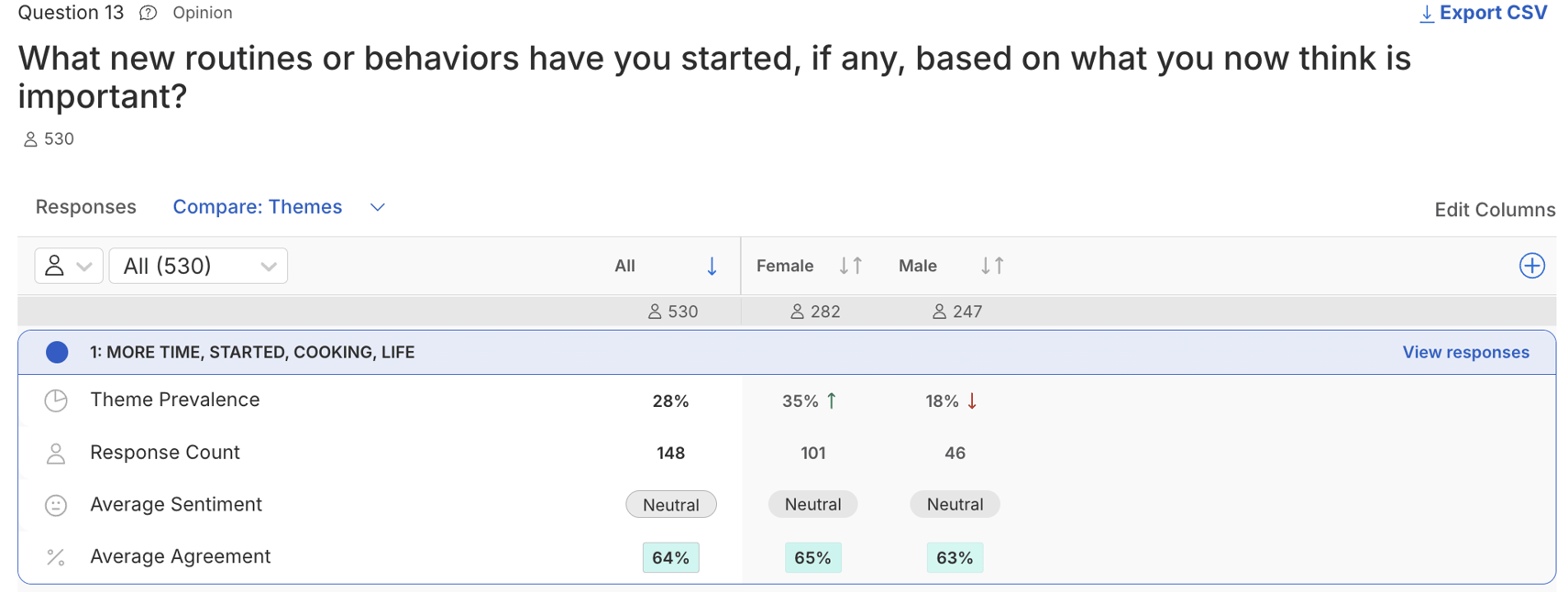The image size is (1568, 592).
Task: Open the person segment selector dropdown
Action: point(68,266)
